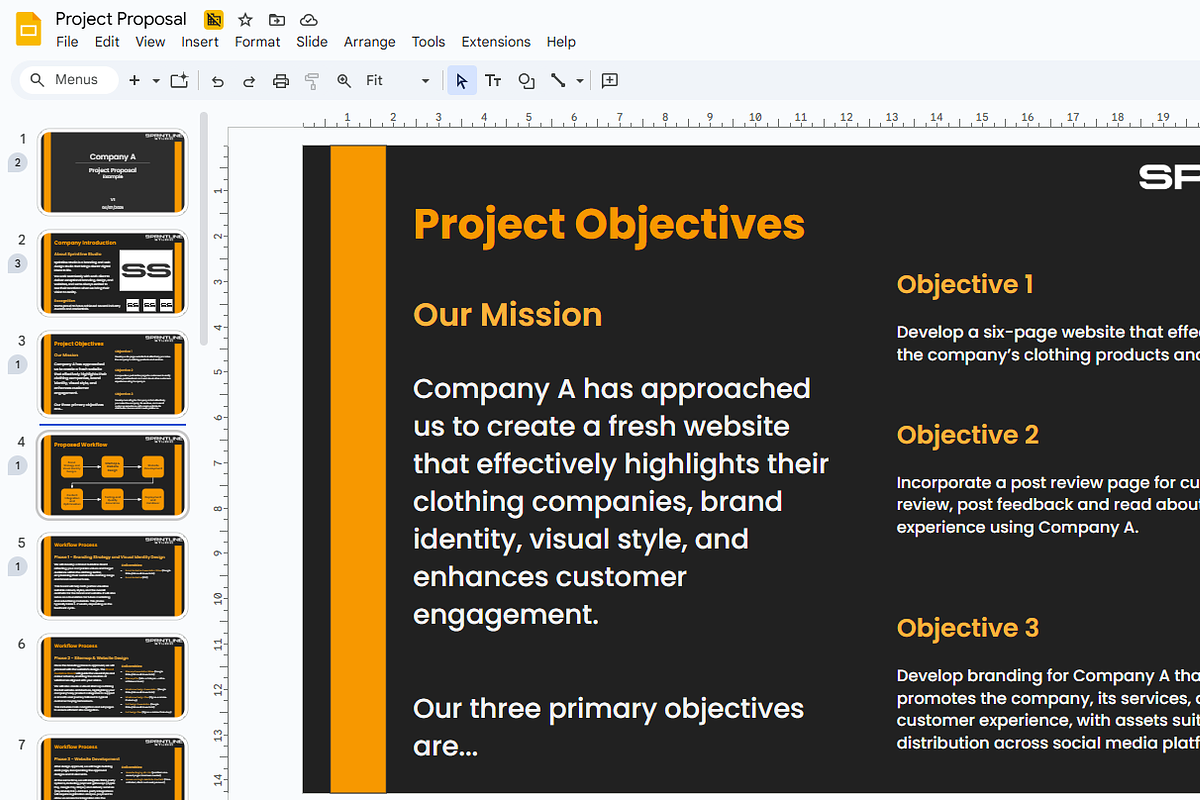Expand the line type dropdown arrow

point(580,81)
